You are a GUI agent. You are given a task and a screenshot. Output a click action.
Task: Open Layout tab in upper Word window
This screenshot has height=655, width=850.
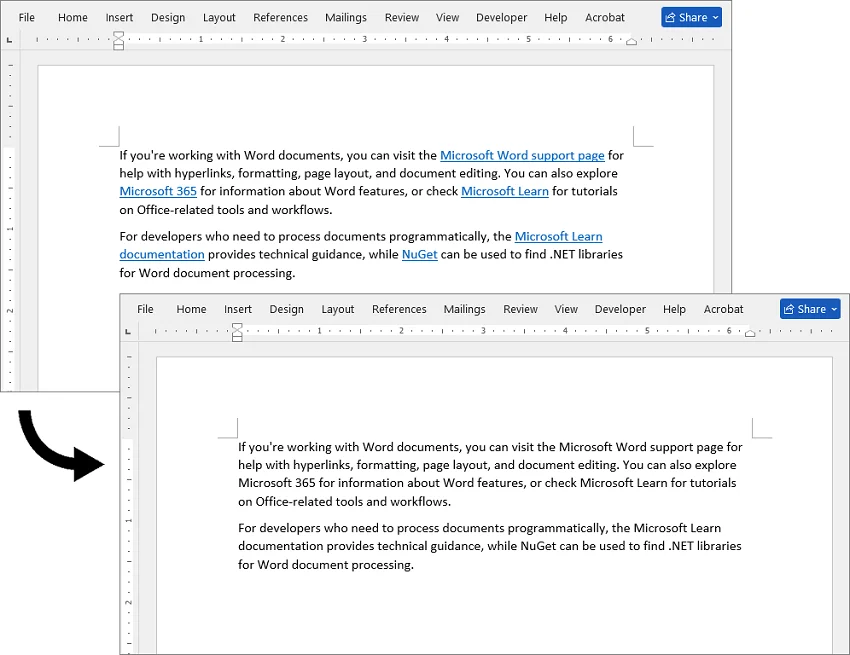pyautogui.click(x=219, y=17)
